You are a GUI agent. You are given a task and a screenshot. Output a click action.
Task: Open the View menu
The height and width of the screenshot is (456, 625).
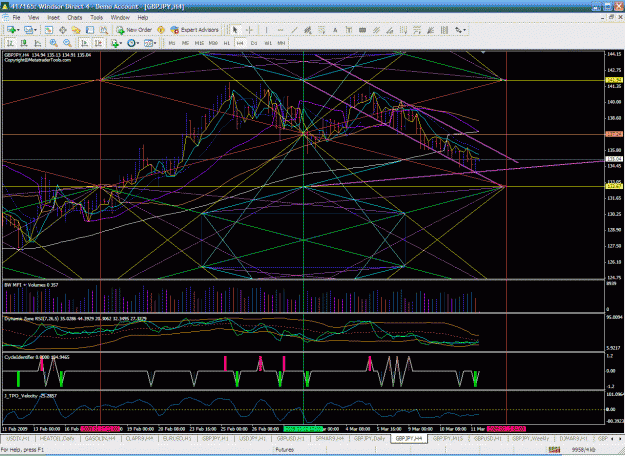(33, 18)
